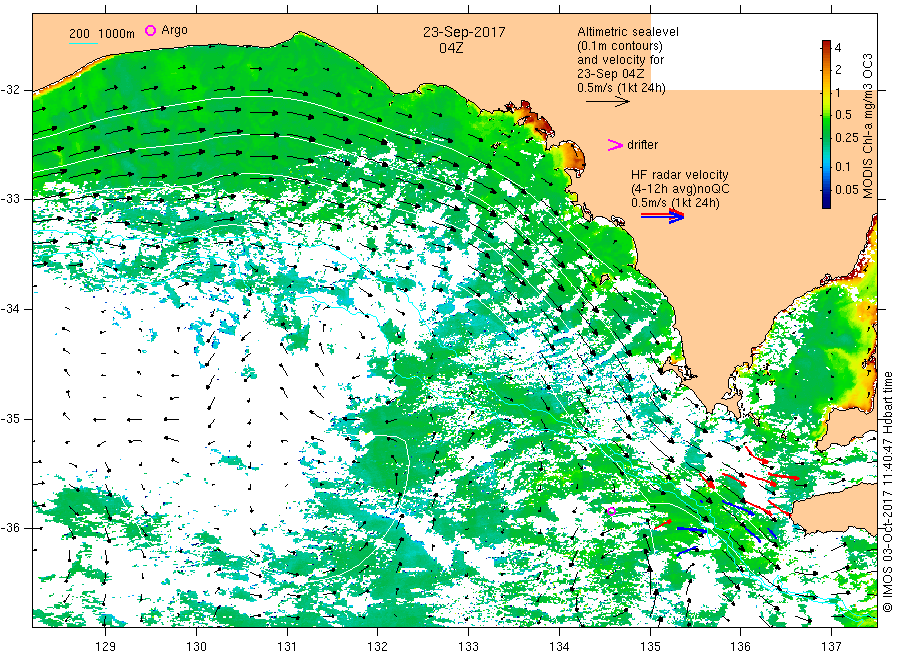Click the altimetric velocity scale arrow
This screenshot has height=660, width=900.
pos(608,102)
